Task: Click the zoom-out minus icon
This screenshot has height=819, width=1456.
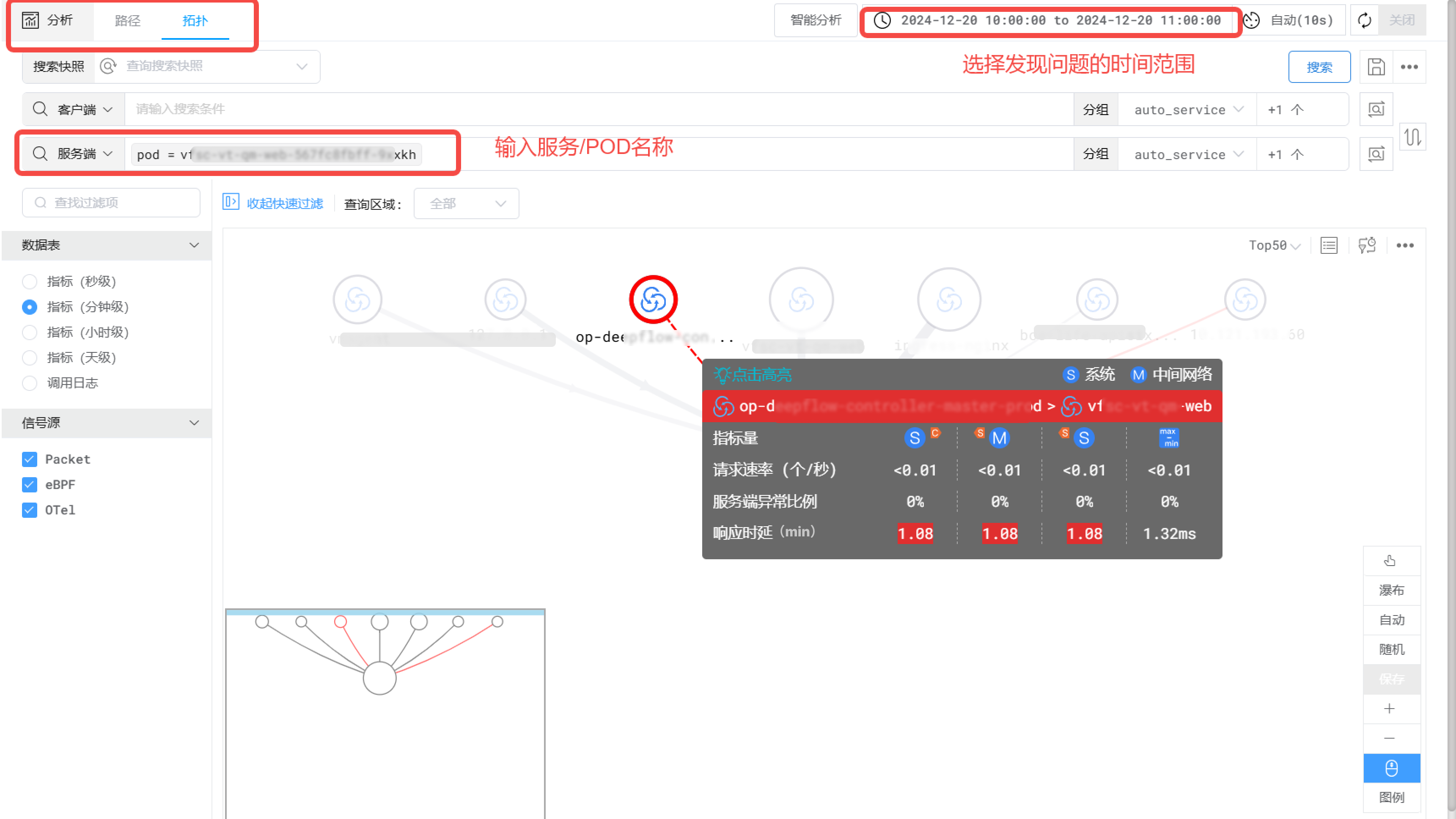Action: 1390,738
